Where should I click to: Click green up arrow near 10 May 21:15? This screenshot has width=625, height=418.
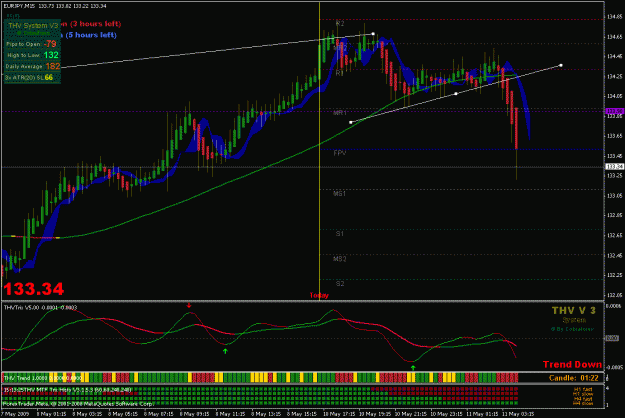413,368
